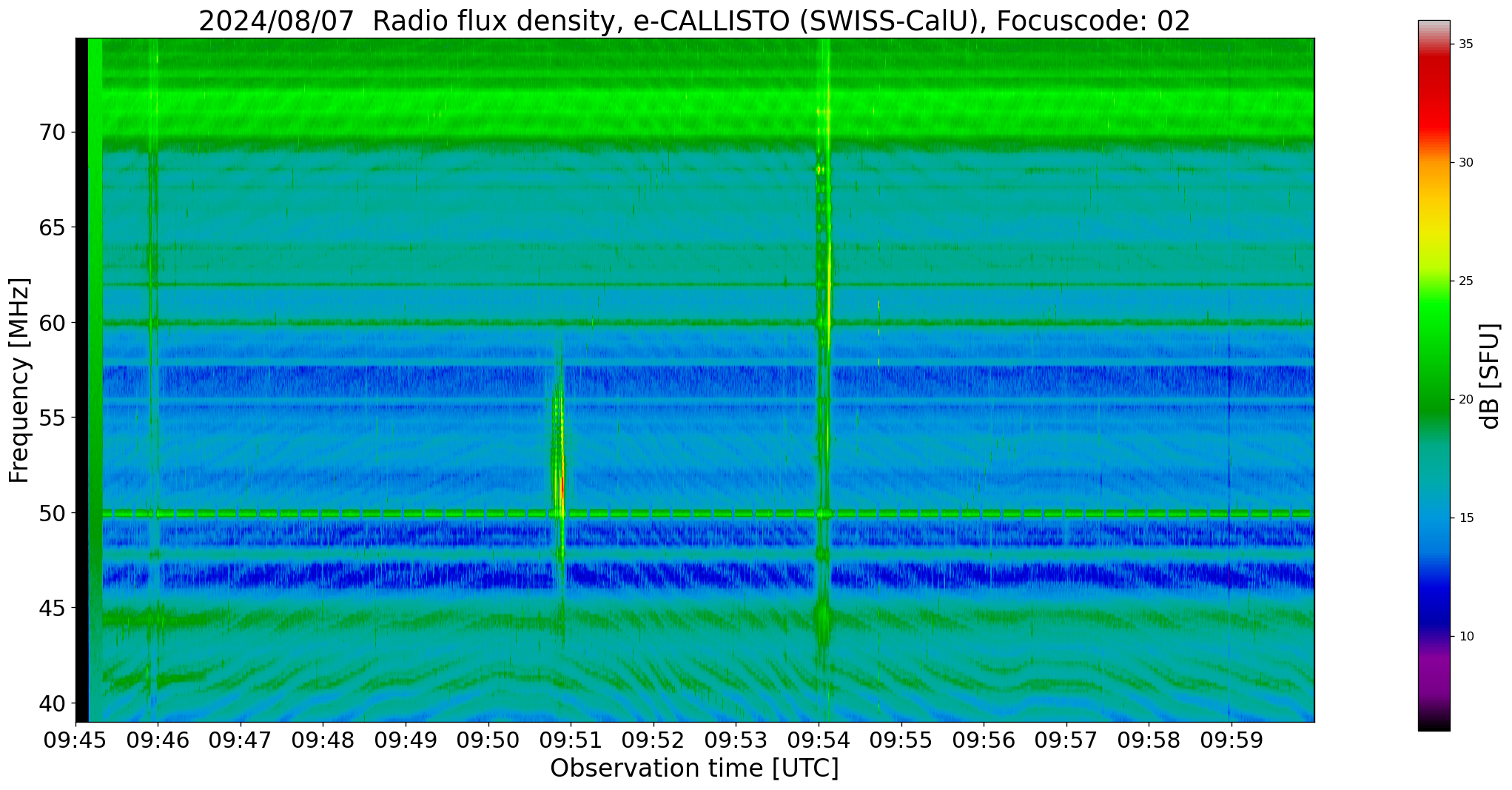
Task: Click the colorbar tick label 35
Action: pyautogui.click(x=1465, y=44)
